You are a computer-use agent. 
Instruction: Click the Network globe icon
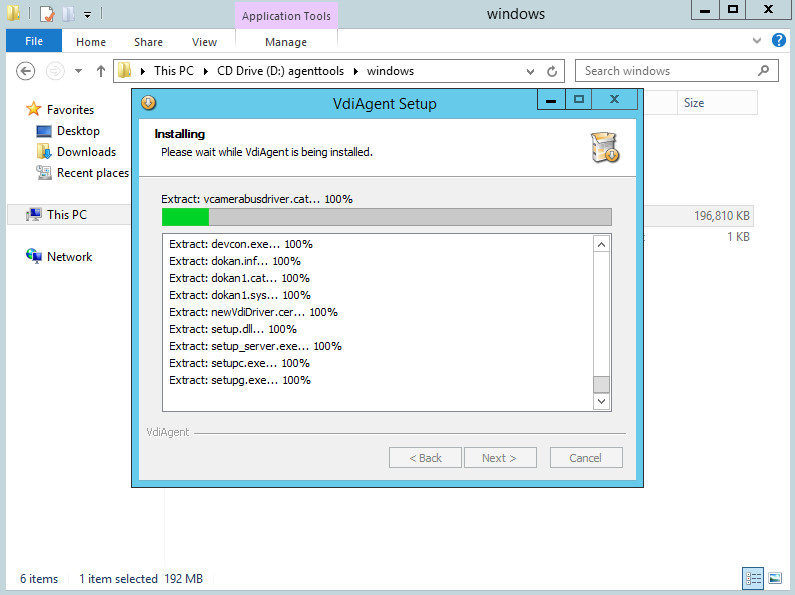point(34,256)
